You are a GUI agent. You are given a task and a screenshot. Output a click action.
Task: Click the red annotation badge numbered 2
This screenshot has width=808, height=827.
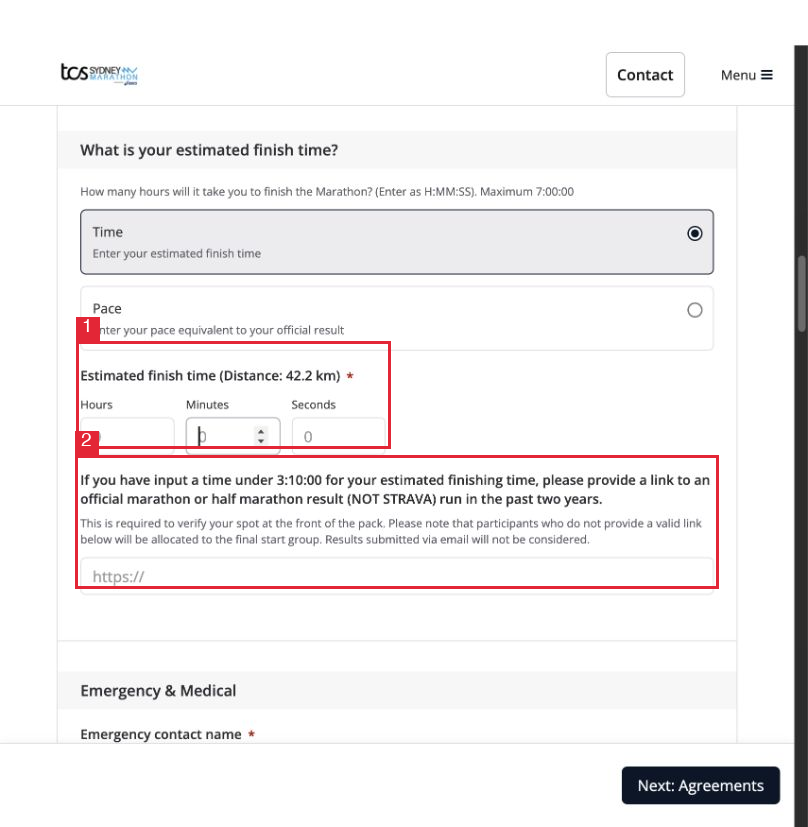click(87, 443)
